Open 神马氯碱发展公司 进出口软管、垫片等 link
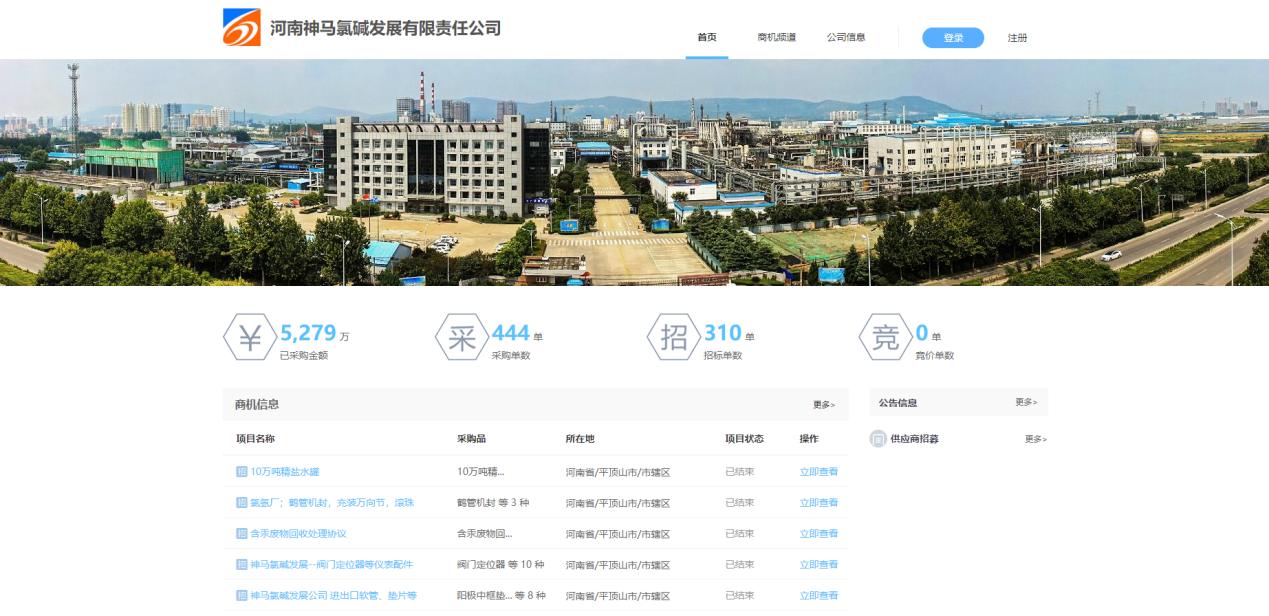1269x616 pixels. point(333,596)
